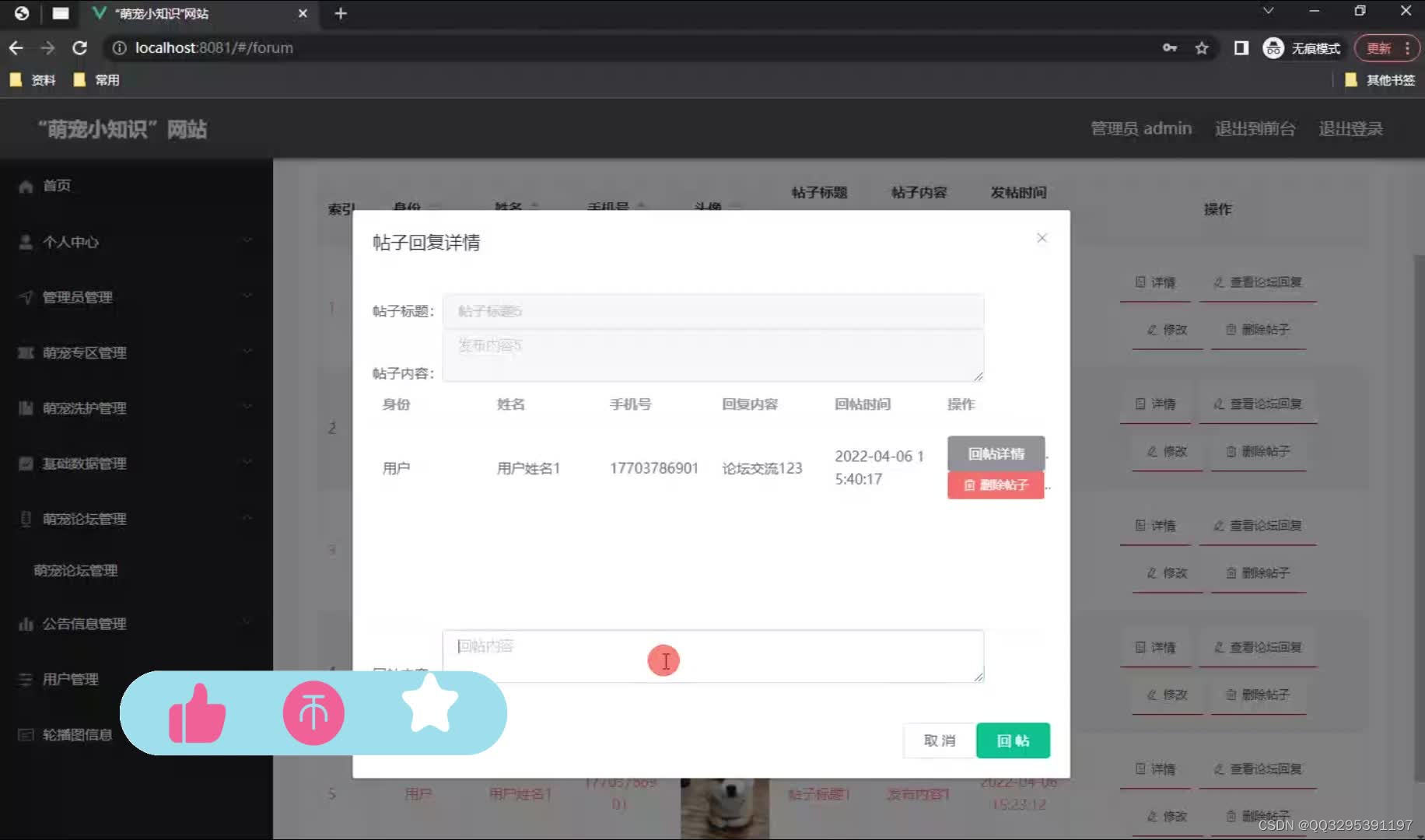The height and width of the screenshot is (840, 1425).
Task: Click the chevron next to 萌宠洗护管理
Action: click(x=247, y=407)
